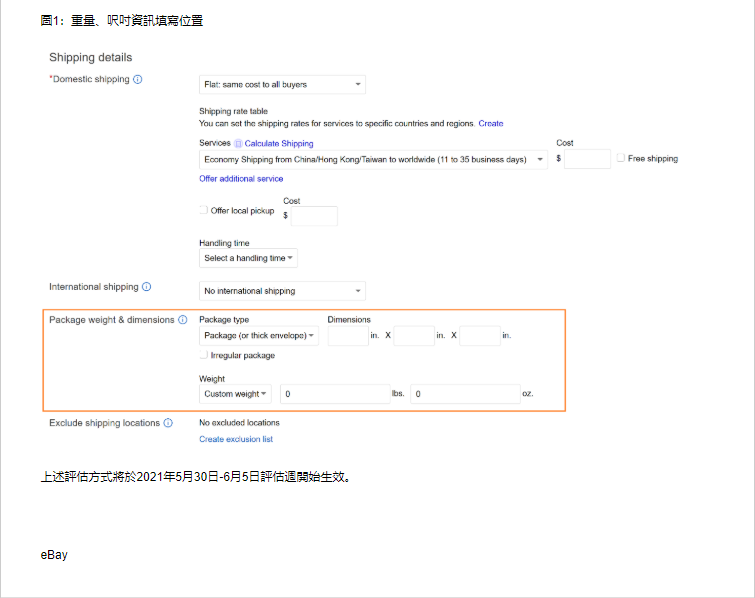
Task: Click the Offer additional service link
Action: 241,179
